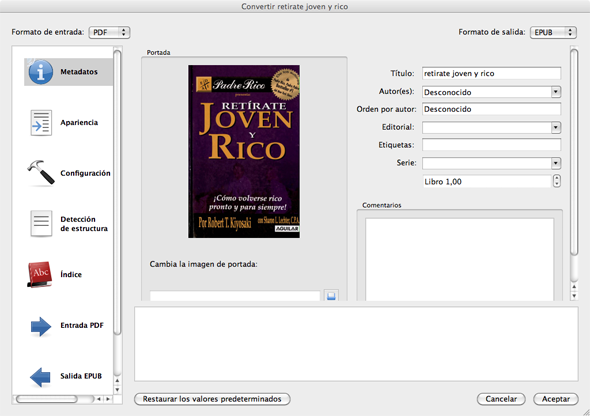This screenshot has height=416, width=590.
Task: Open the Índice section label
Action: (71, 274)
